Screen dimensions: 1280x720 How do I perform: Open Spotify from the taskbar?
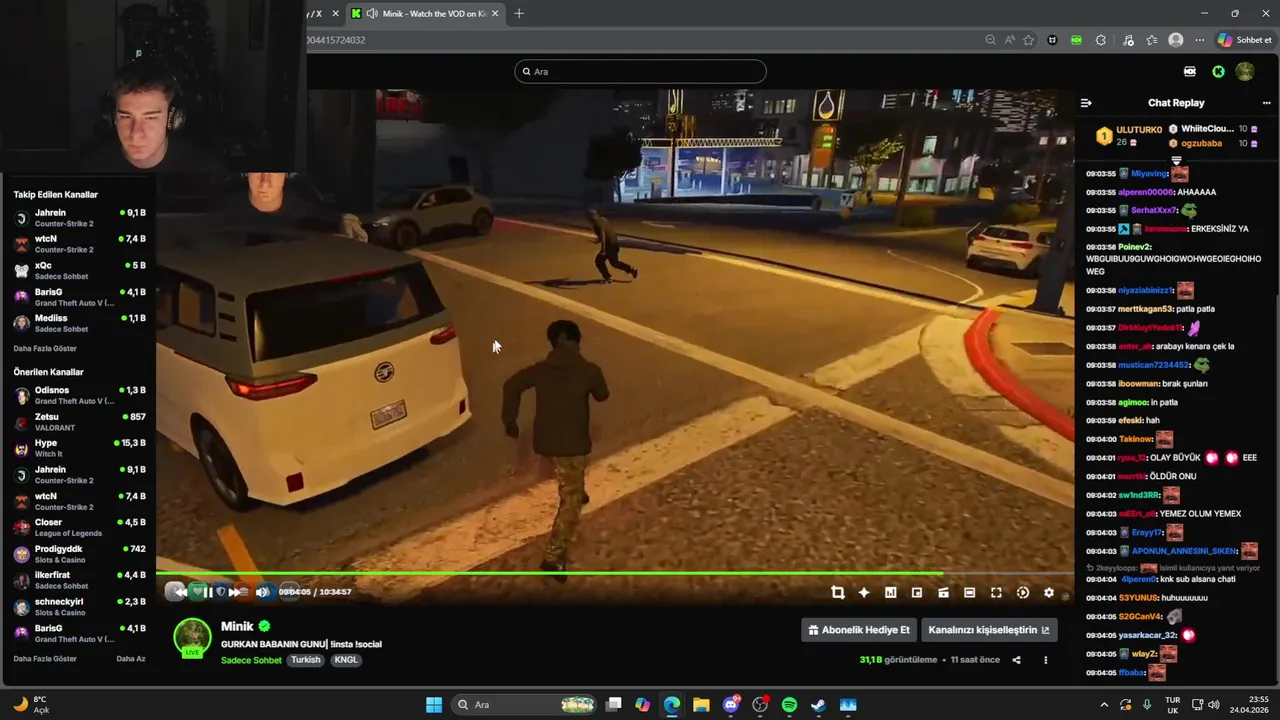(x=789, y=705)
